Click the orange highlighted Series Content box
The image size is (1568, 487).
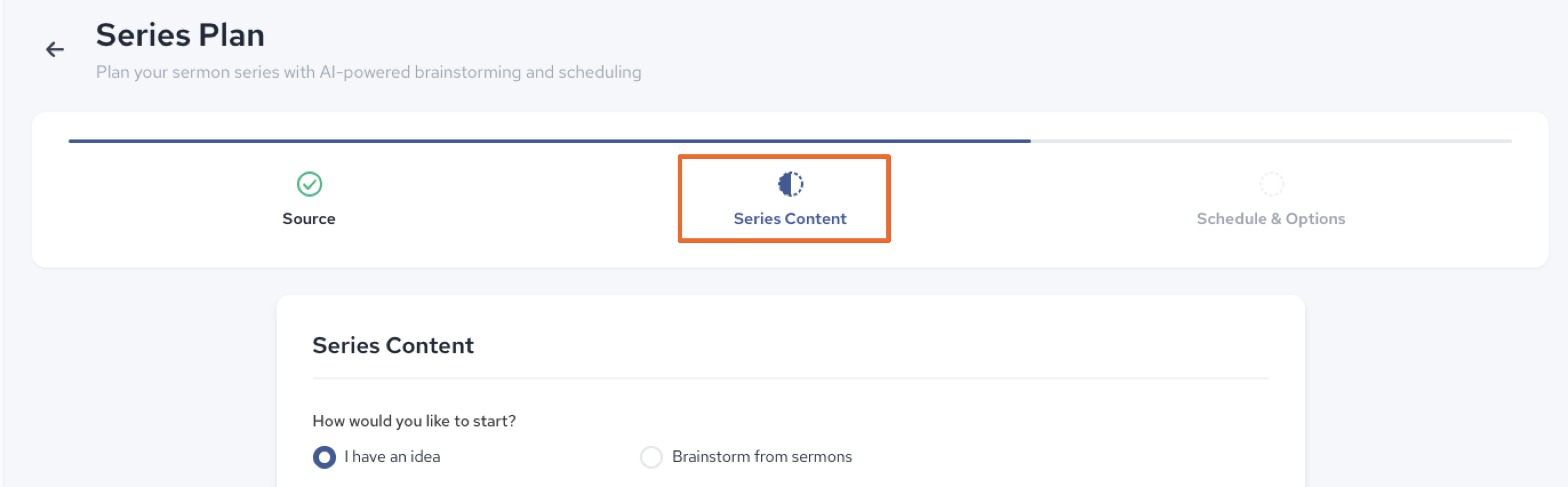784,198
